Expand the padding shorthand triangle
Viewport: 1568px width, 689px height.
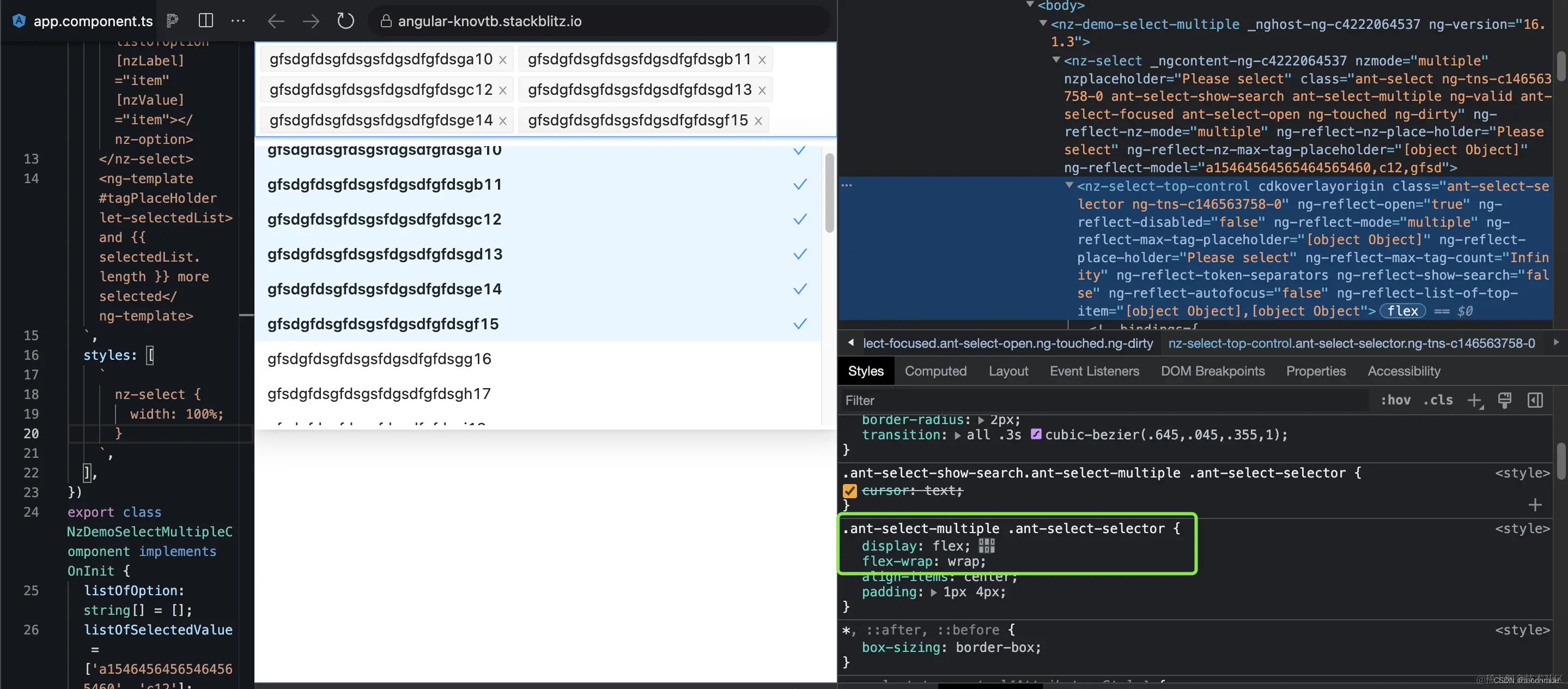933,592
